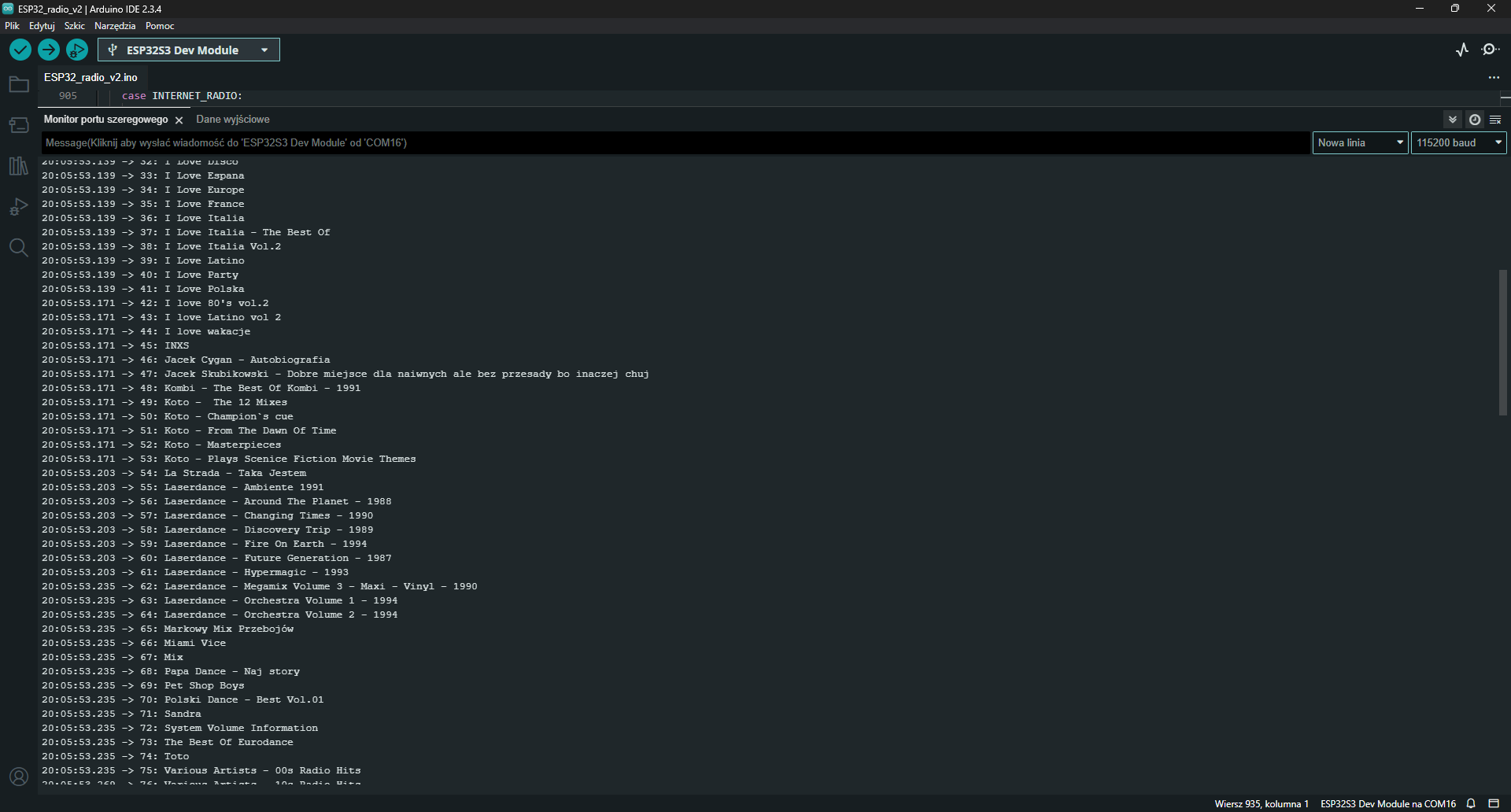The height and width of the screenshot is (812, 1511).
Task: Click the line '37: I Love Italia - The Best Of'
Action: [187, 232]
